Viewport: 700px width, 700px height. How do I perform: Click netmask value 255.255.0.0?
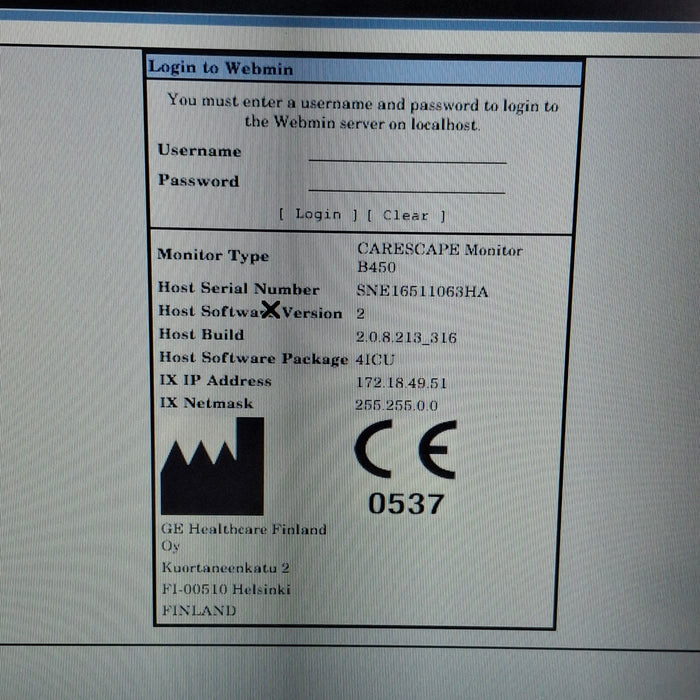click(396, 405)
